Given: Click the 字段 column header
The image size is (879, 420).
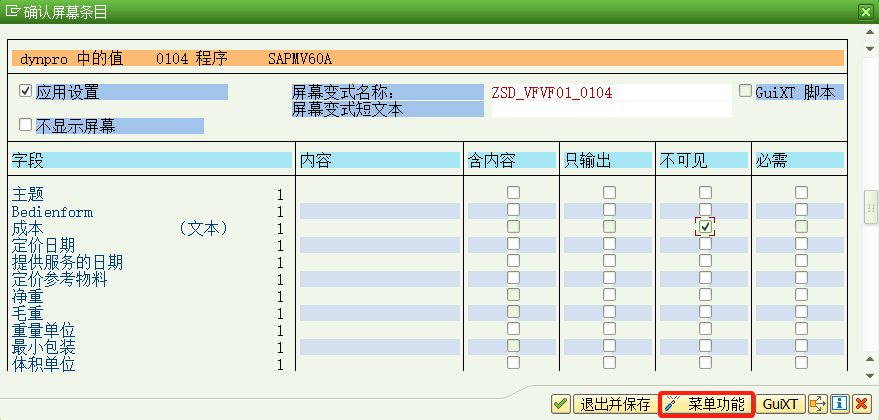Looking at the screenshot, I should click(152, 160).
